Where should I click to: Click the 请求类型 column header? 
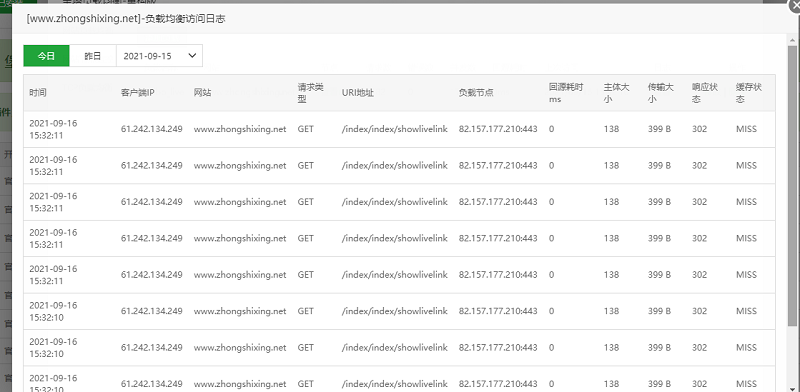coord(311,93)
